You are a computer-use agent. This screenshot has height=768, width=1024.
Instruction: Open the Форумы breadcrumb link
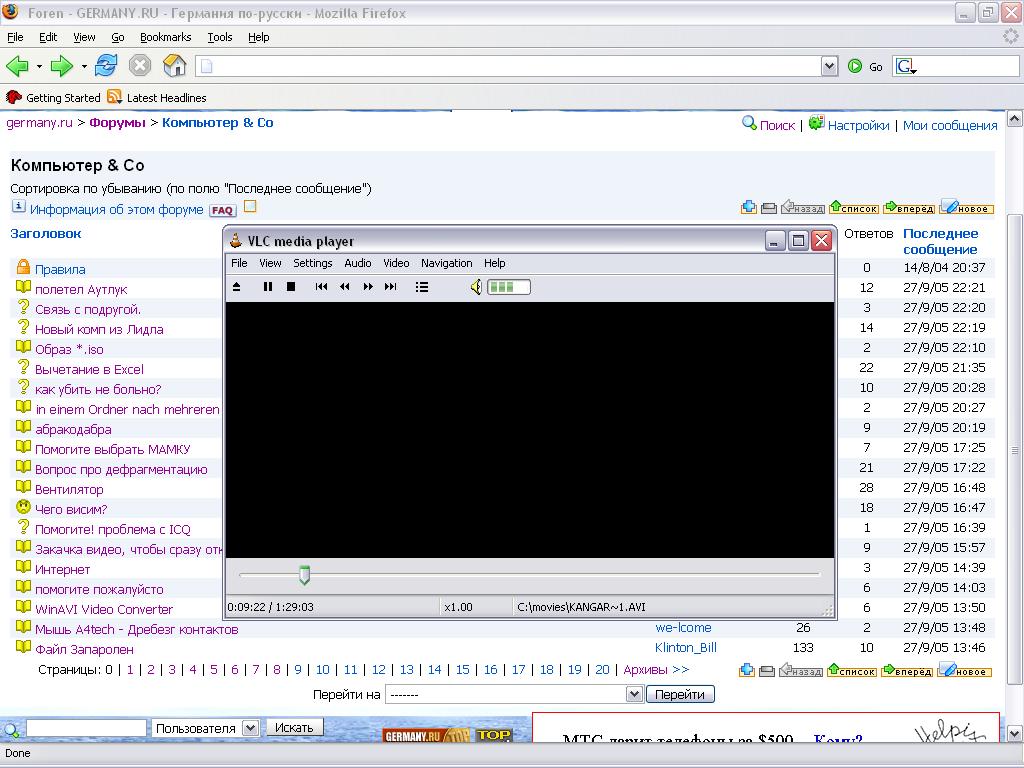118,123
